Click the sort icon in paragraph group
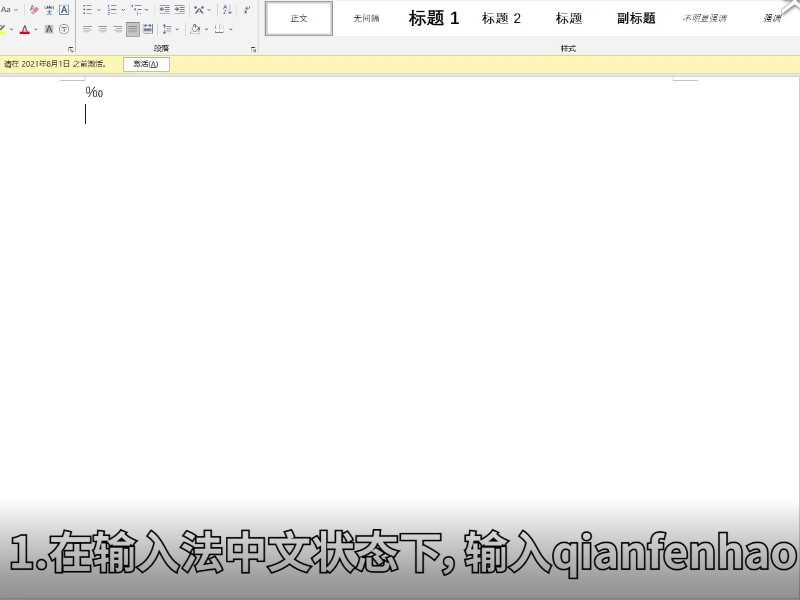This screenshot has width=800, height=600. [227, 10]
